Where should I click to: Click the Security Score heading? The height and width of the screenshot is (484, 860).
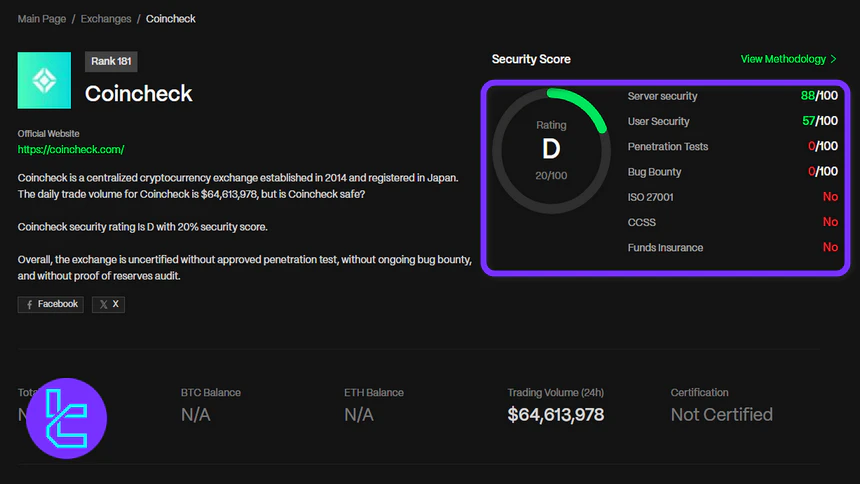pos(531,59)
